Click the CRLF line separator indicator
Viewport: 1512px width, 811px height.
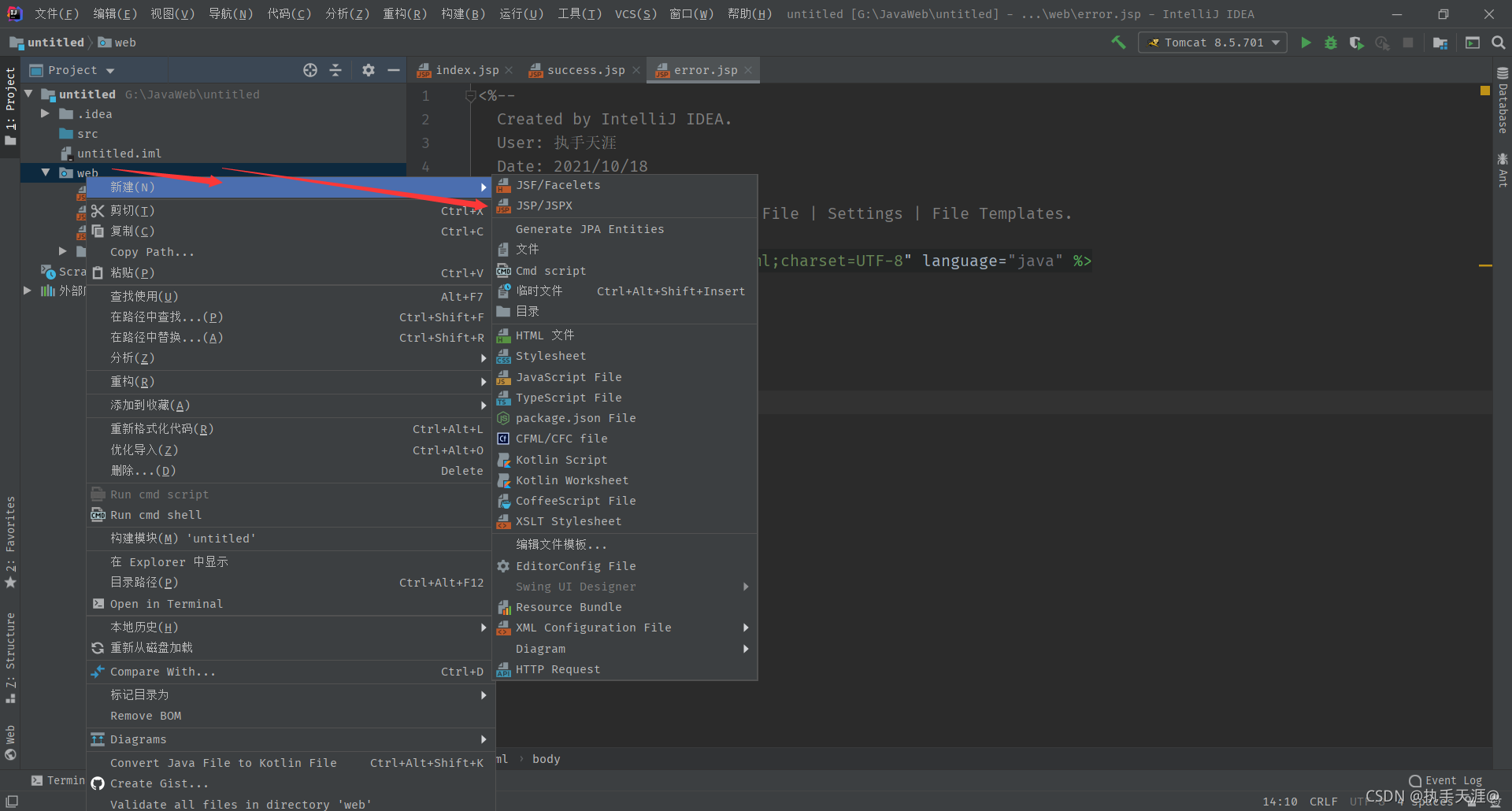coord(1323,802)
